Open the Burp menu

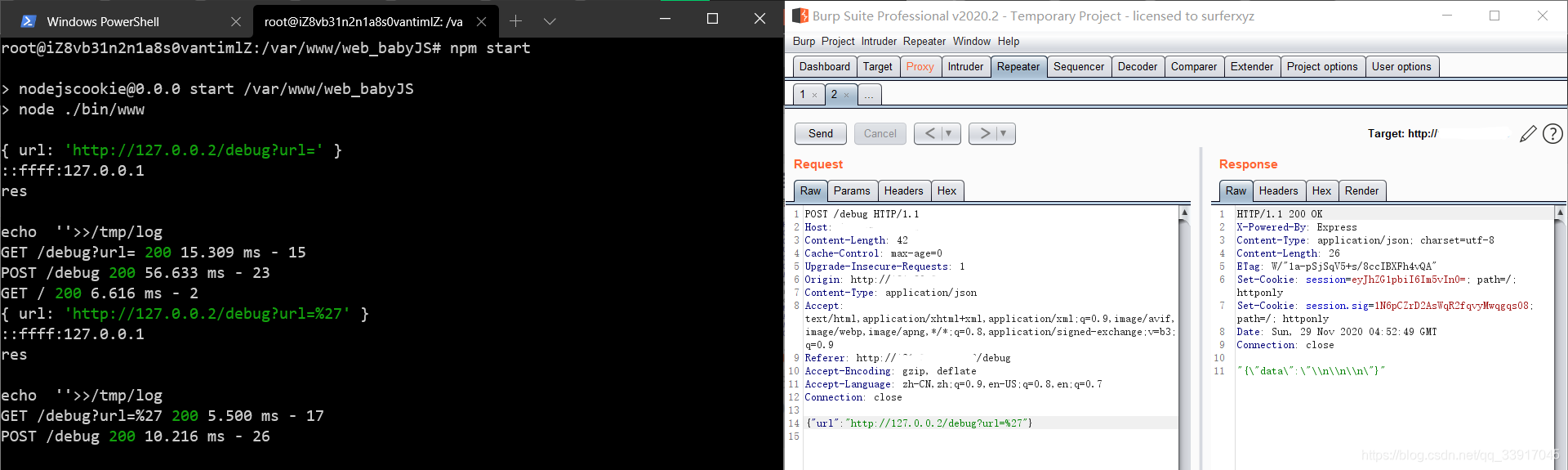point(804,41)
